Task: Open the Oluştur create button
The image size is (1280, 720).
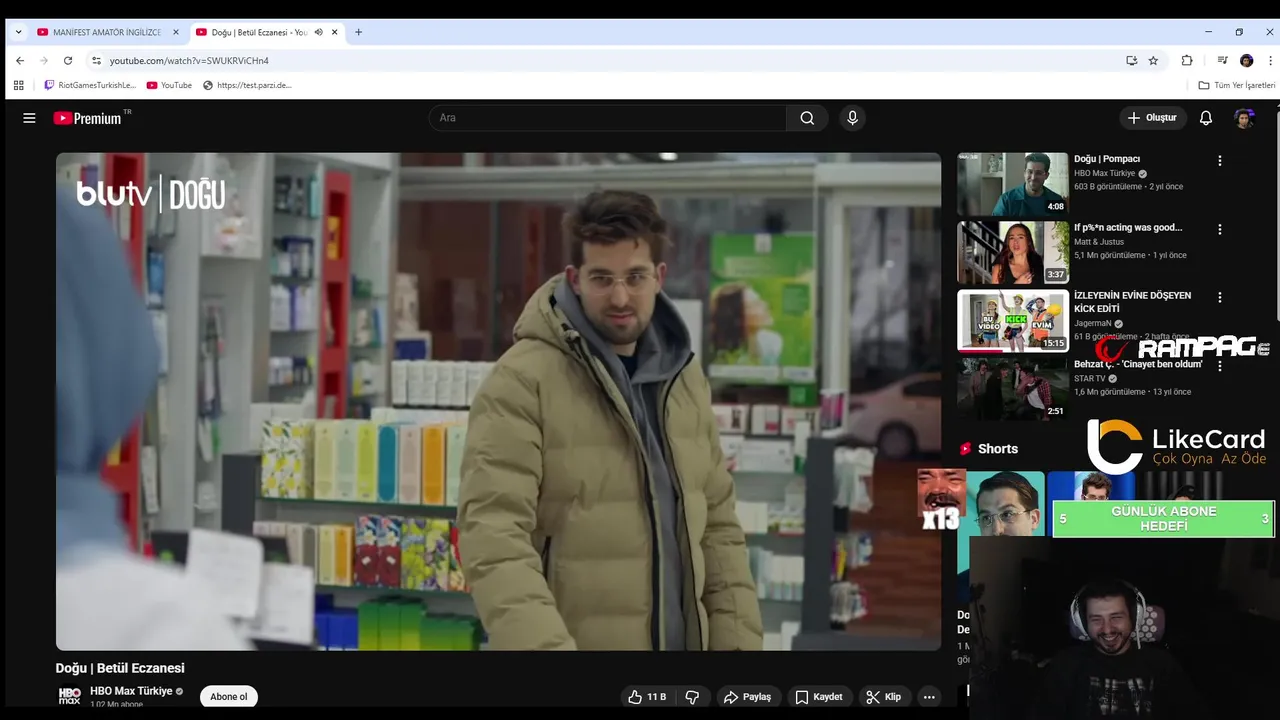Action: [x=1152, y=118]
